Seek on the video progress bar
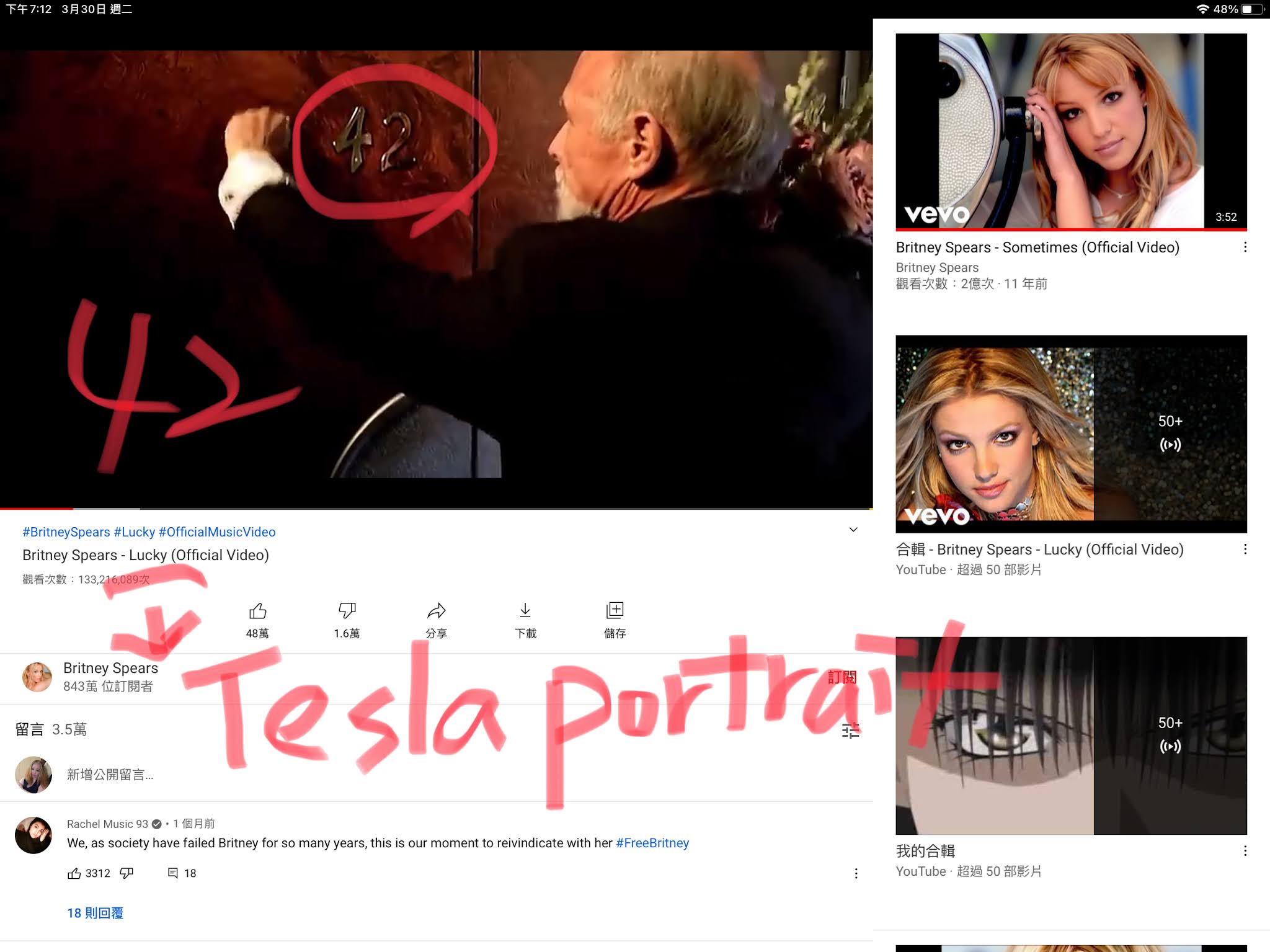 [437, 509]
